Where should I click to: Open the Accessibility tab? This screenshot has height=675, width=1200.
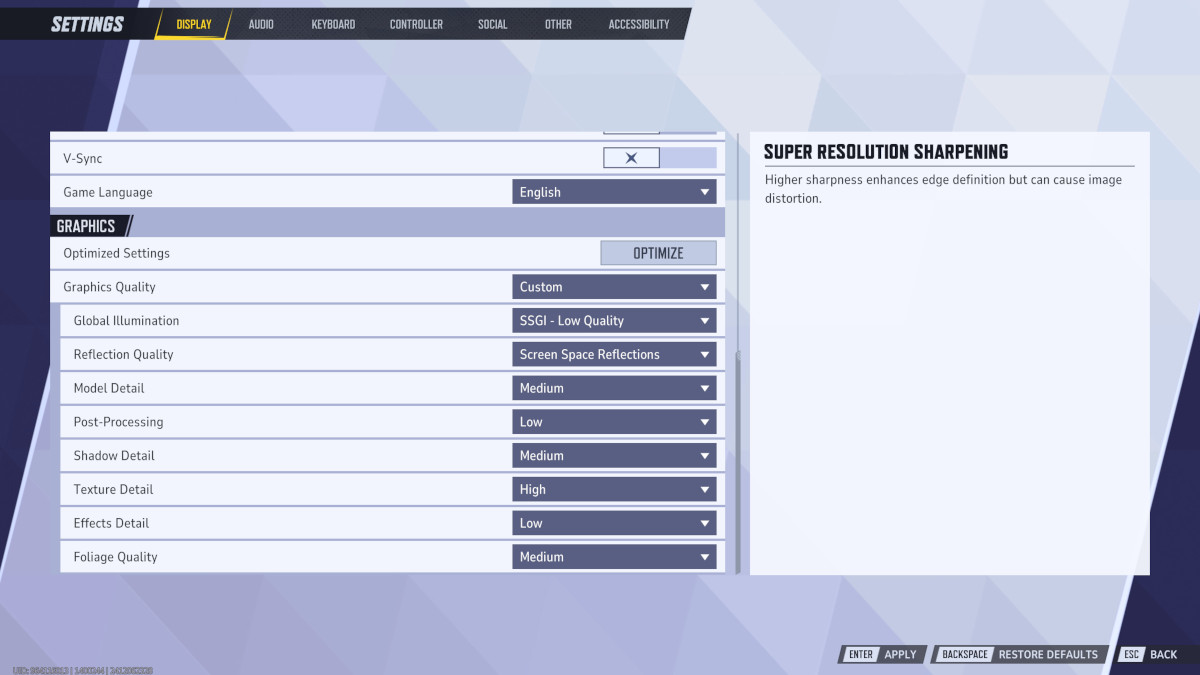pyautogui.click(x=639, y=24)
